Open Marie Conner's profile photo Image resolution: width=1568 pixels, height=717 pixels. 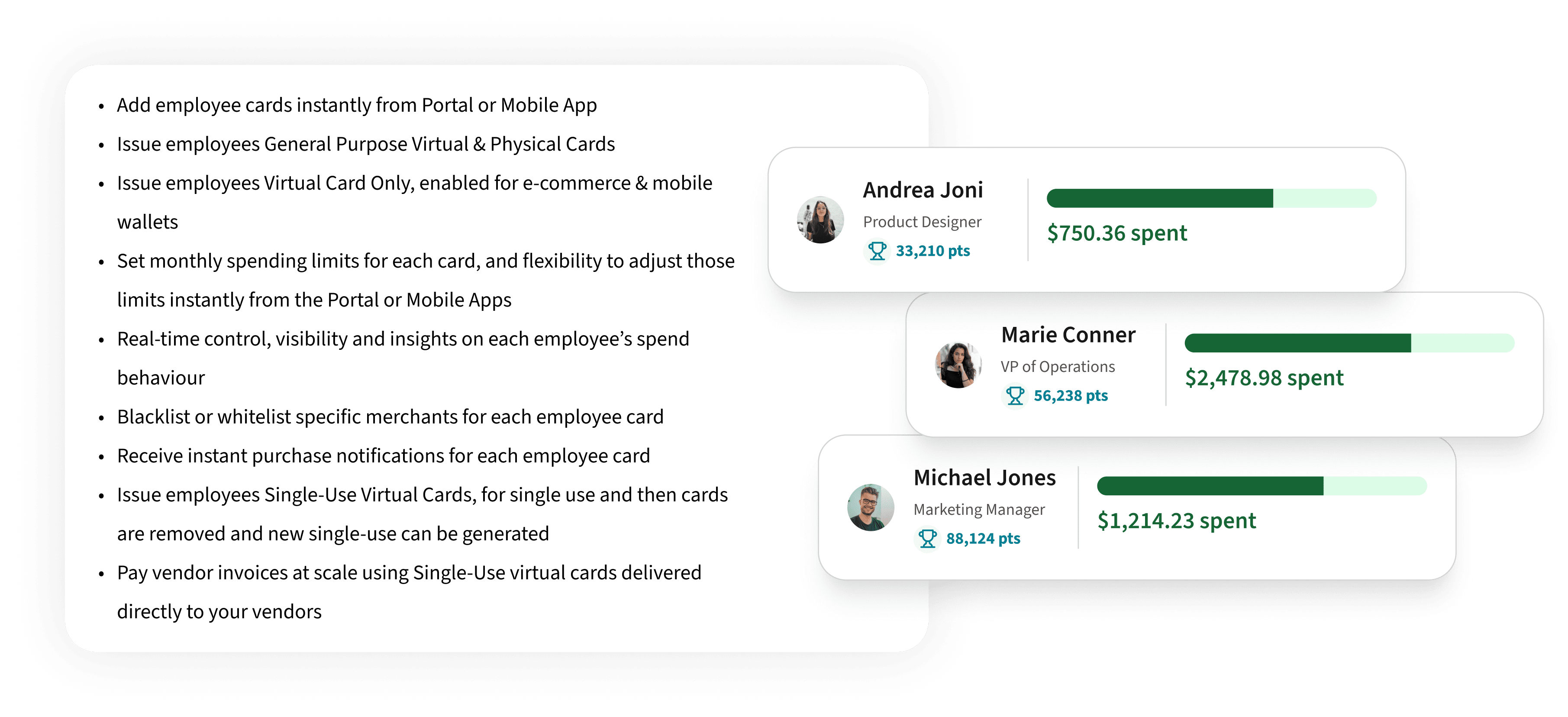tap(958, 365)
